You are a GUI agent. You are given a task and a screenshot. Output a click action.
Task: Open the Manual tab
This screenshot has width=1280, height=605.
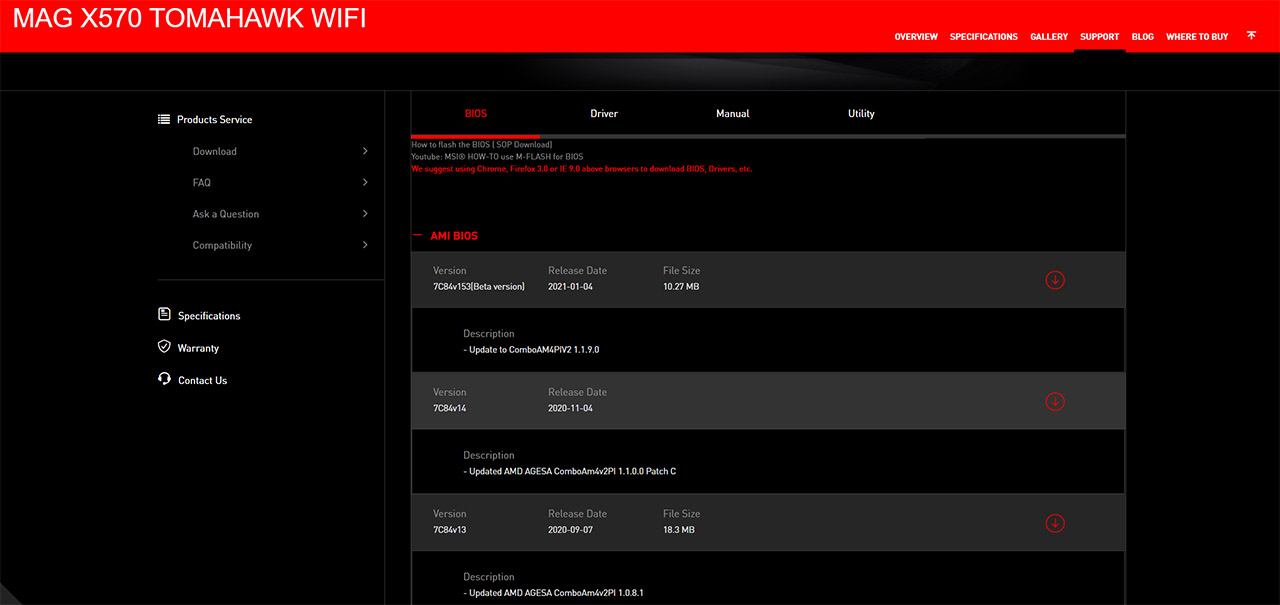pos(733,114)
